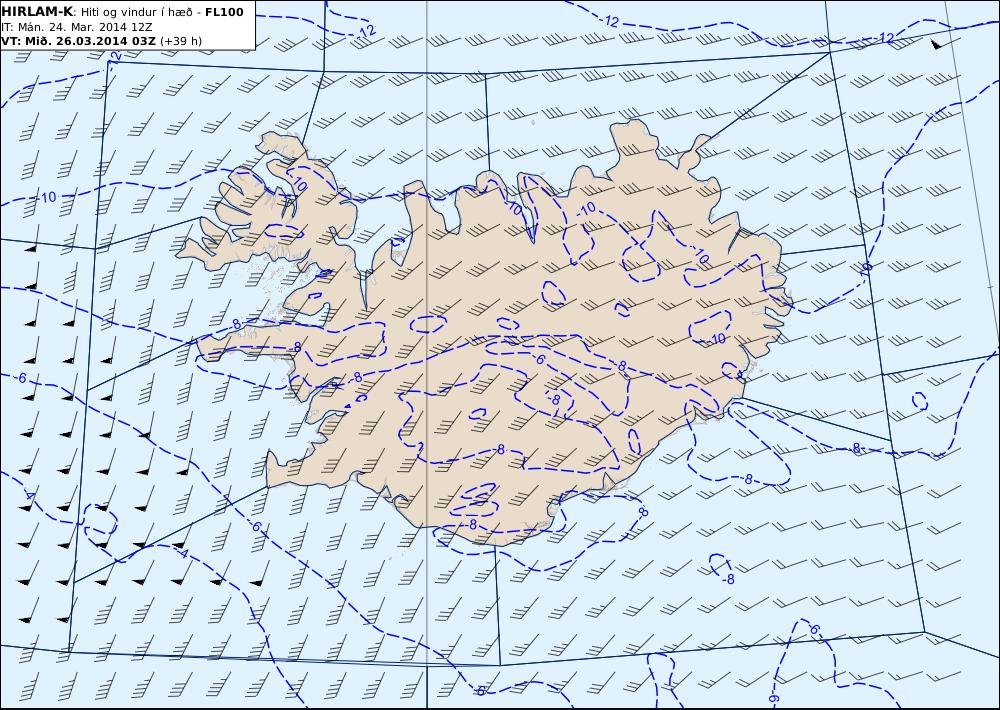Click the valid time 'VT: Mið. 26.03.2014 03Z'
This screenshot has height=710, width=1000.
pyautogui.click(x=78, y=41)
